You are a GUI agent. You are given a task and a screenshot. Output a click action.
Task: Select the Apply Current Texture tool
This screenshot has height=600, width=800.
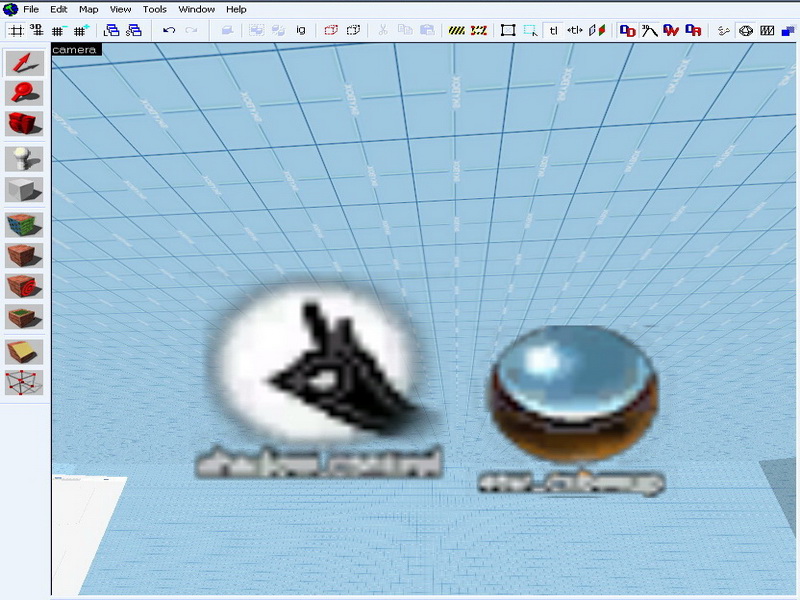24,255
